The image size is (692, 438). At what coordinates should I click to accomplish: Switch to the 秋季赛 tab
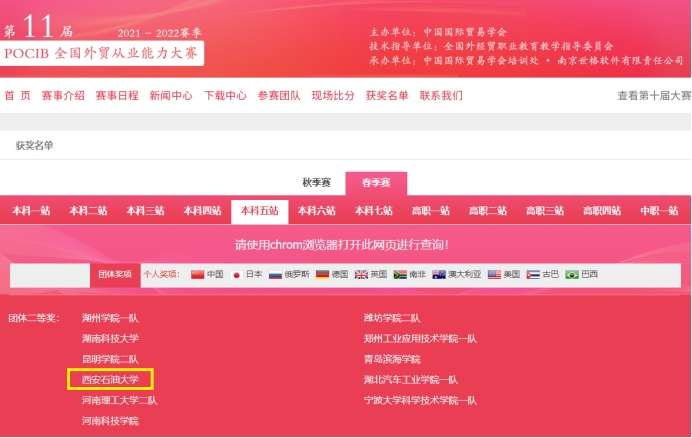(x=319, y=183)
